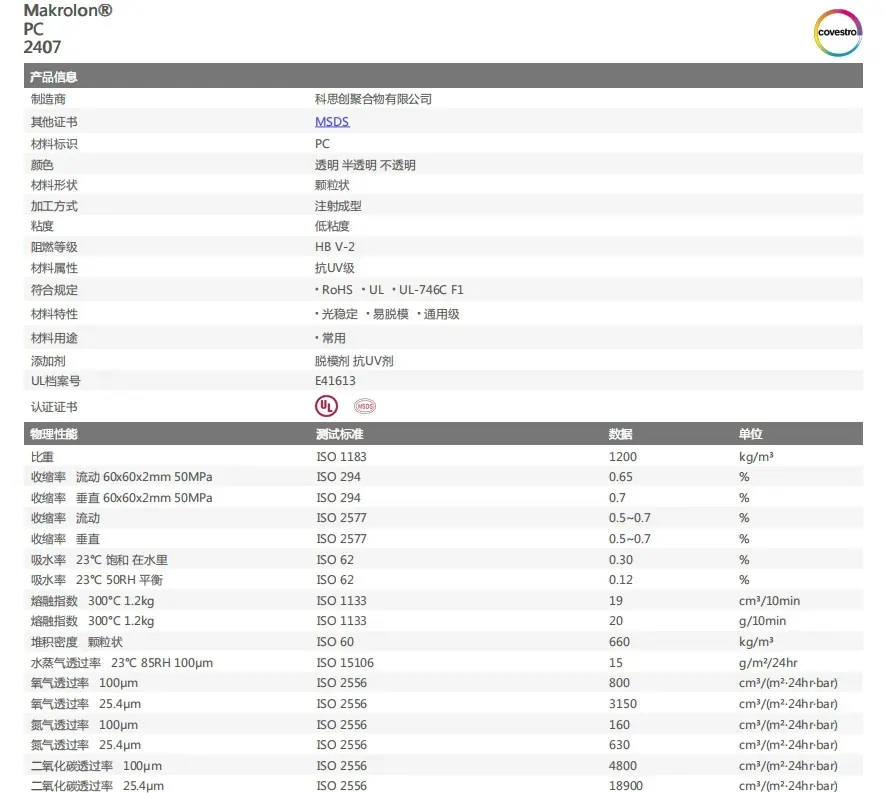Select the material features 光稳定 易脱模 通用级

tap(387, 314)
